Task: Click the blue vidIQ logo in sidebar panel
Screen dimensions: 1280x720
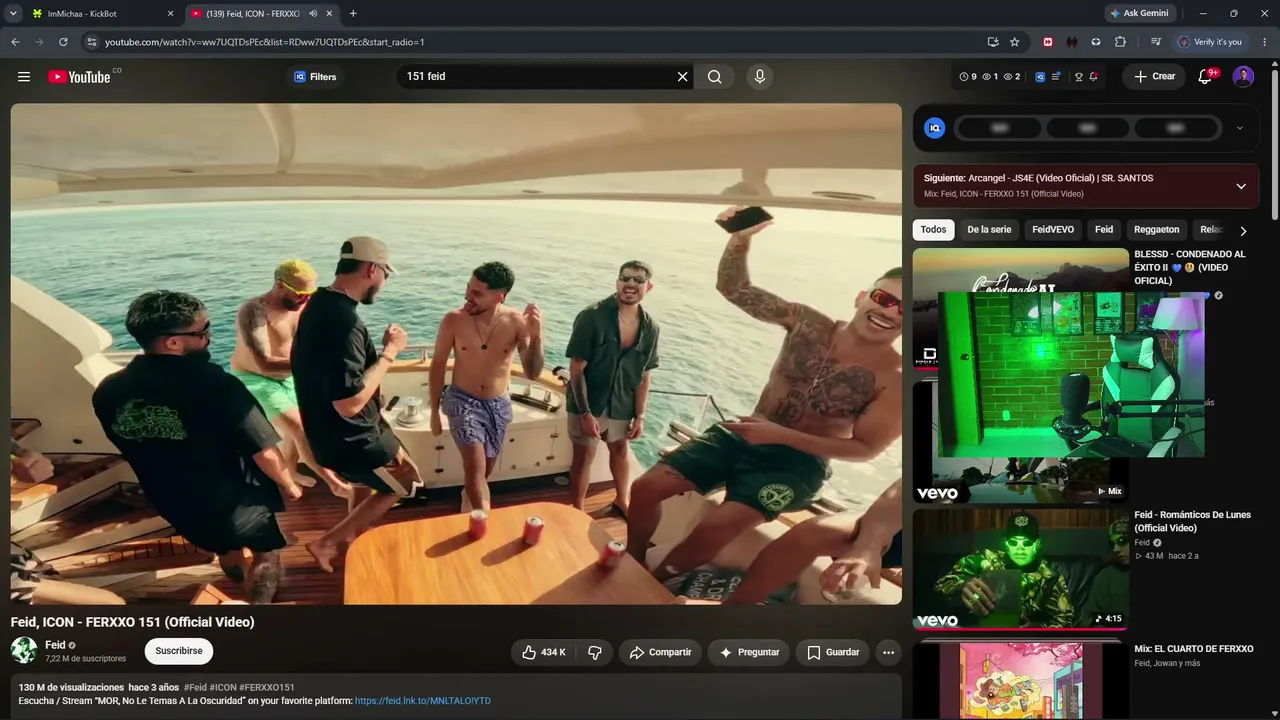Action: 934,128
